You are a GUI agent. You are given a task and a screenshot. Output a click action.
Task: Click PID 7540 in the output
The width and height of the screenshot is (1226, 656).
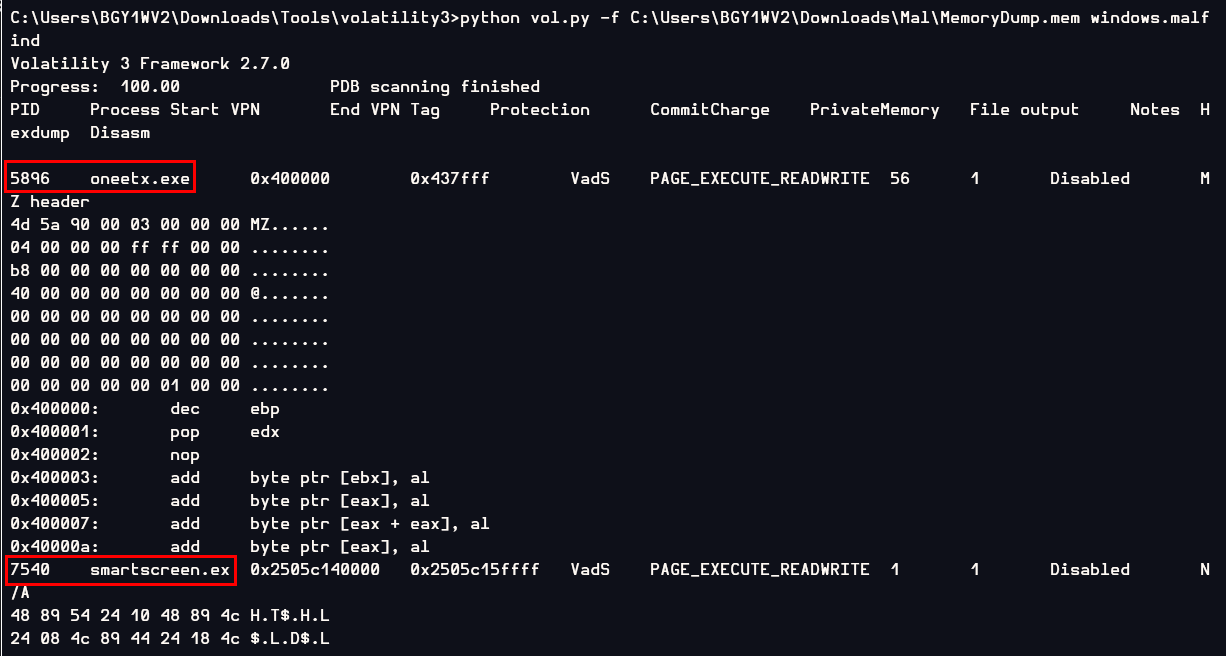[x=30, y=569]
